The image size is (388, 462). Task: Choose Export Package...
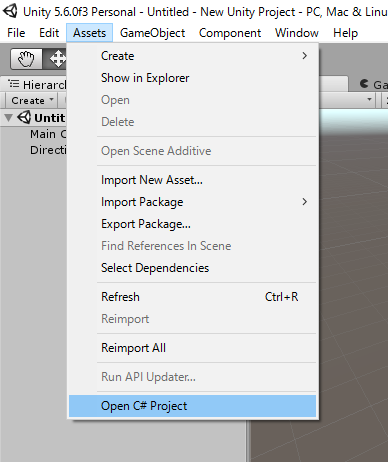tap(192, 224)
